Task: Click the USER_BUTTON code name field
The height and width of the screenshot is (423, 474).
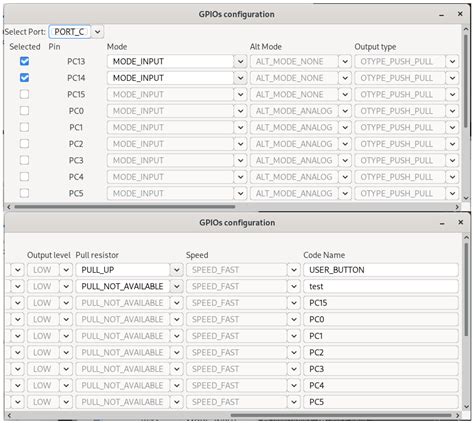Action: (381, 270)
